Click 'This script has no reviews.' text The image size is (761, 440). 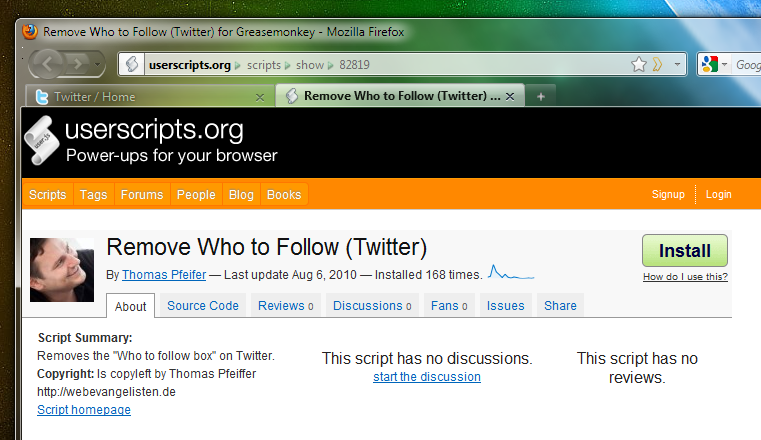(x=637, y=368)
